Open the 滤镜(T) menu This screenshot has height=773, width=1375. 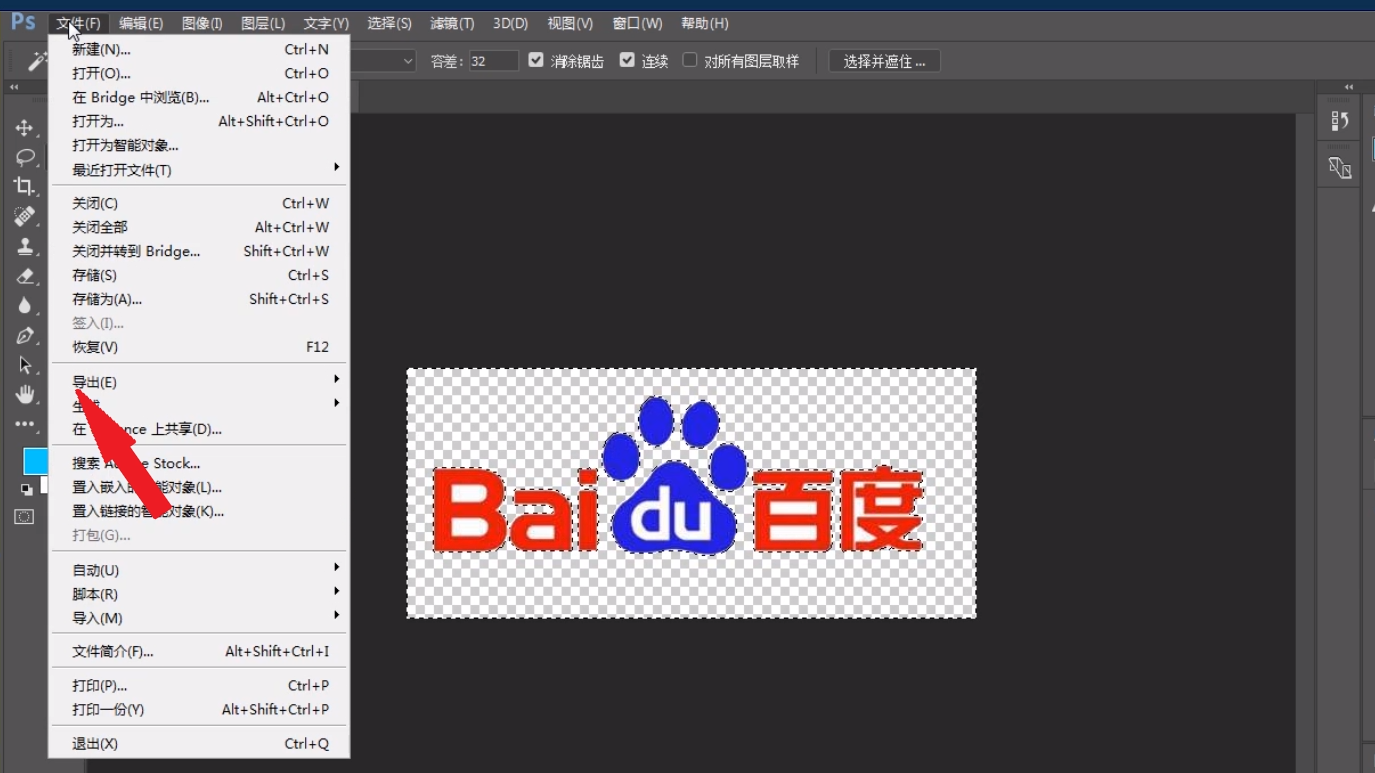coord(450,22)
